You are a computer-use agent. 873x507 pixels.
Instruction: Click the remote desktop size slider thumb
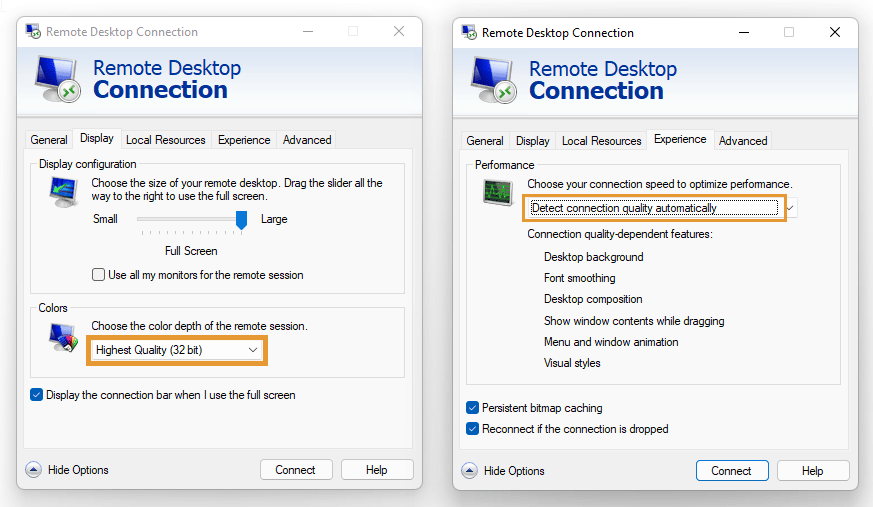[241, 220]
